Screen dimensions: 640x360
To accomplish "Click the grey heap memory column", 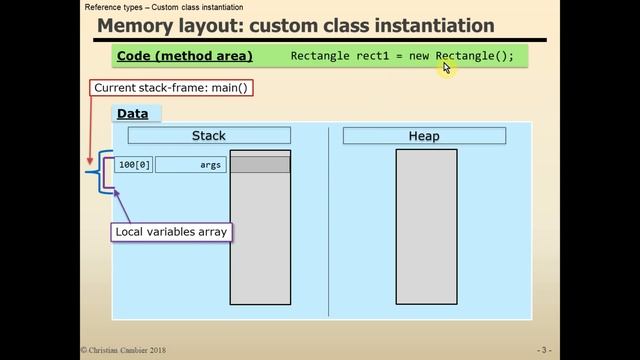I will (x=426, y=227).
